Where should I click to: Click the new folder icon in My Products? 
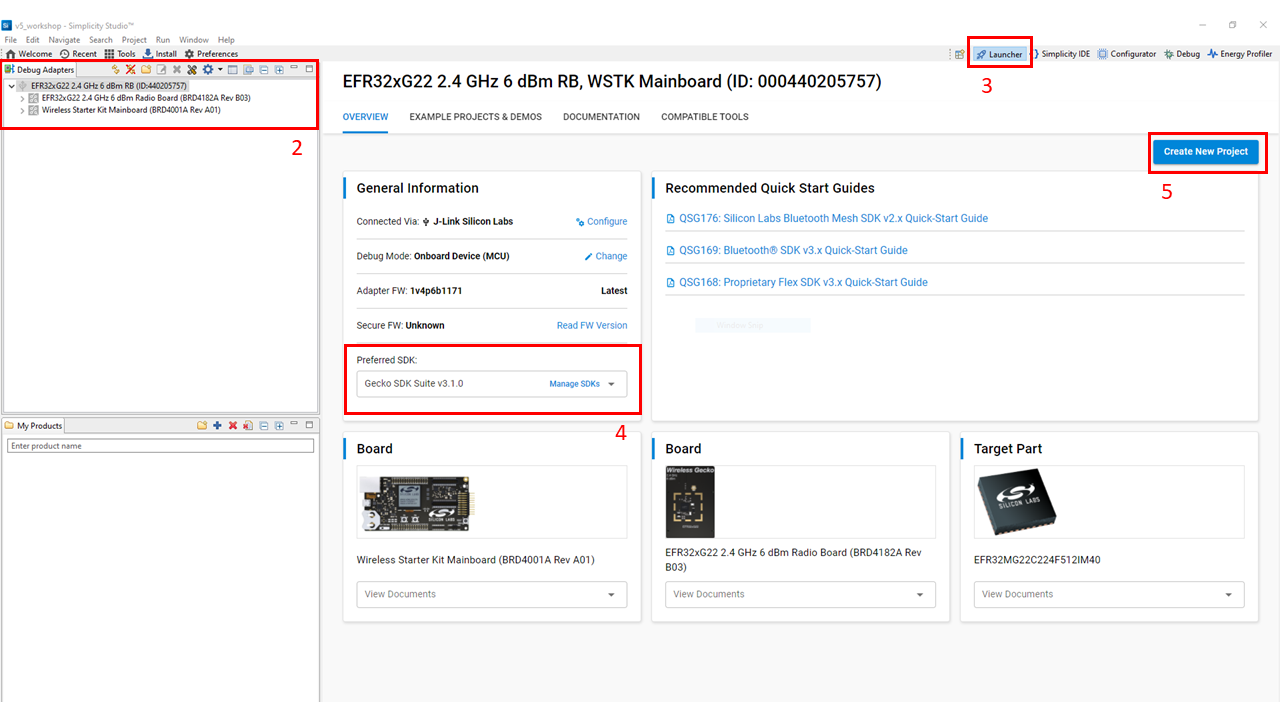pos(202,426)
